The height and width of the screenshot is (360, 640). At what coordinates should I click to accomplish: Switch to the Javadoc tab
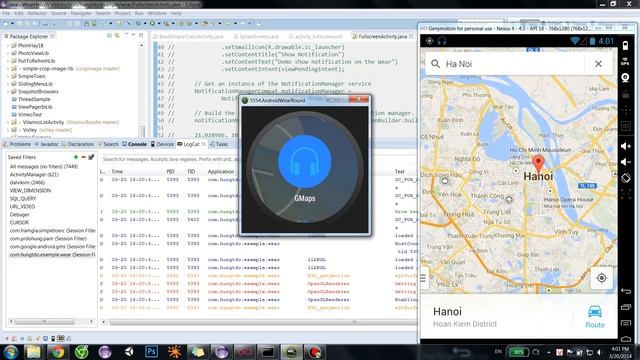[x=47, y=144]
